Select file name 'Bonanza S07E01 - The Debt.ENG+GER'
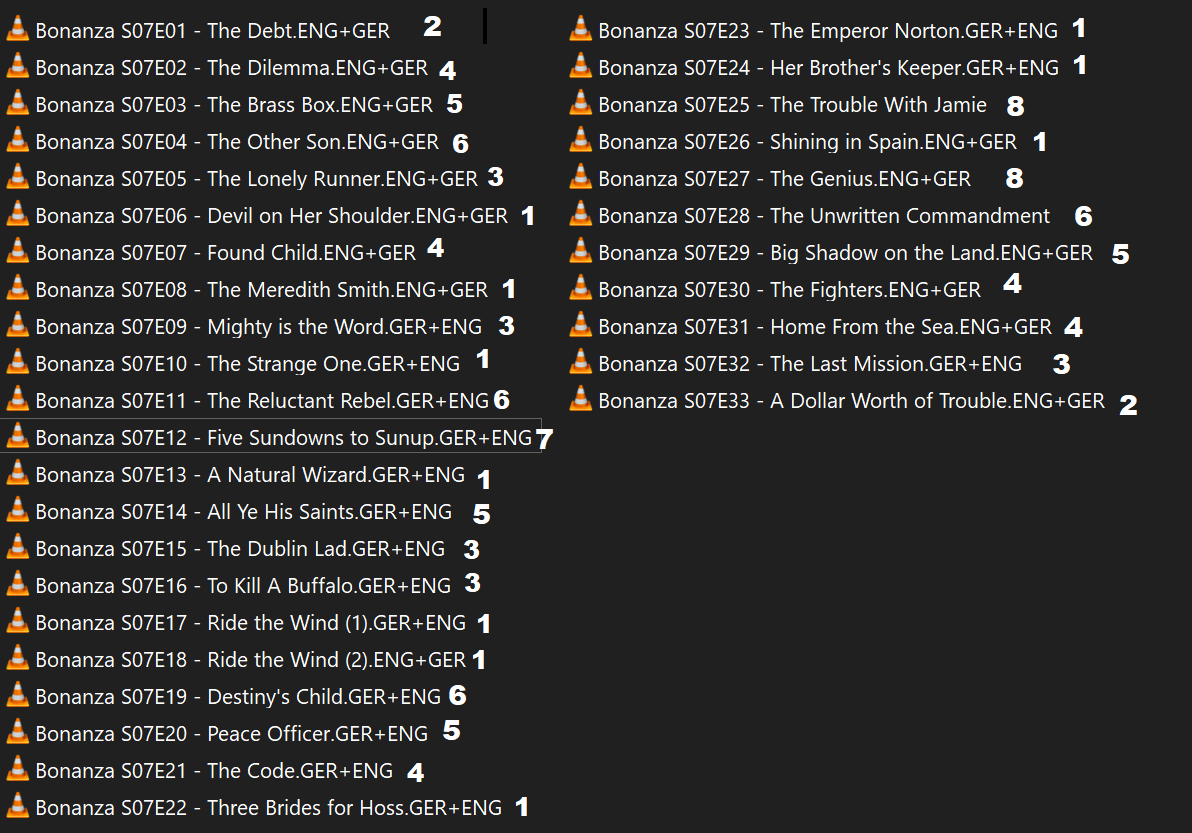1192x833 pixels. click(x=213, y=30)
